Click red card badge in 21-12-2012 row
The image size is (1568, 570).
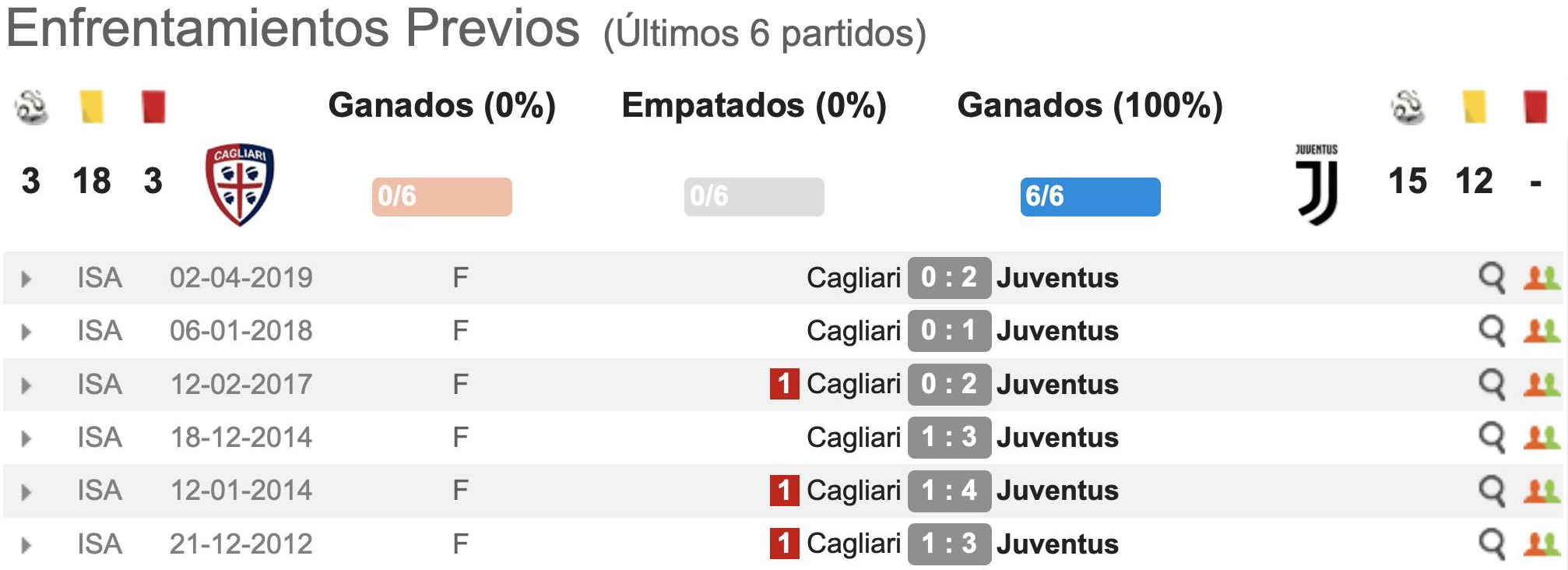click(x=784, y=544)
